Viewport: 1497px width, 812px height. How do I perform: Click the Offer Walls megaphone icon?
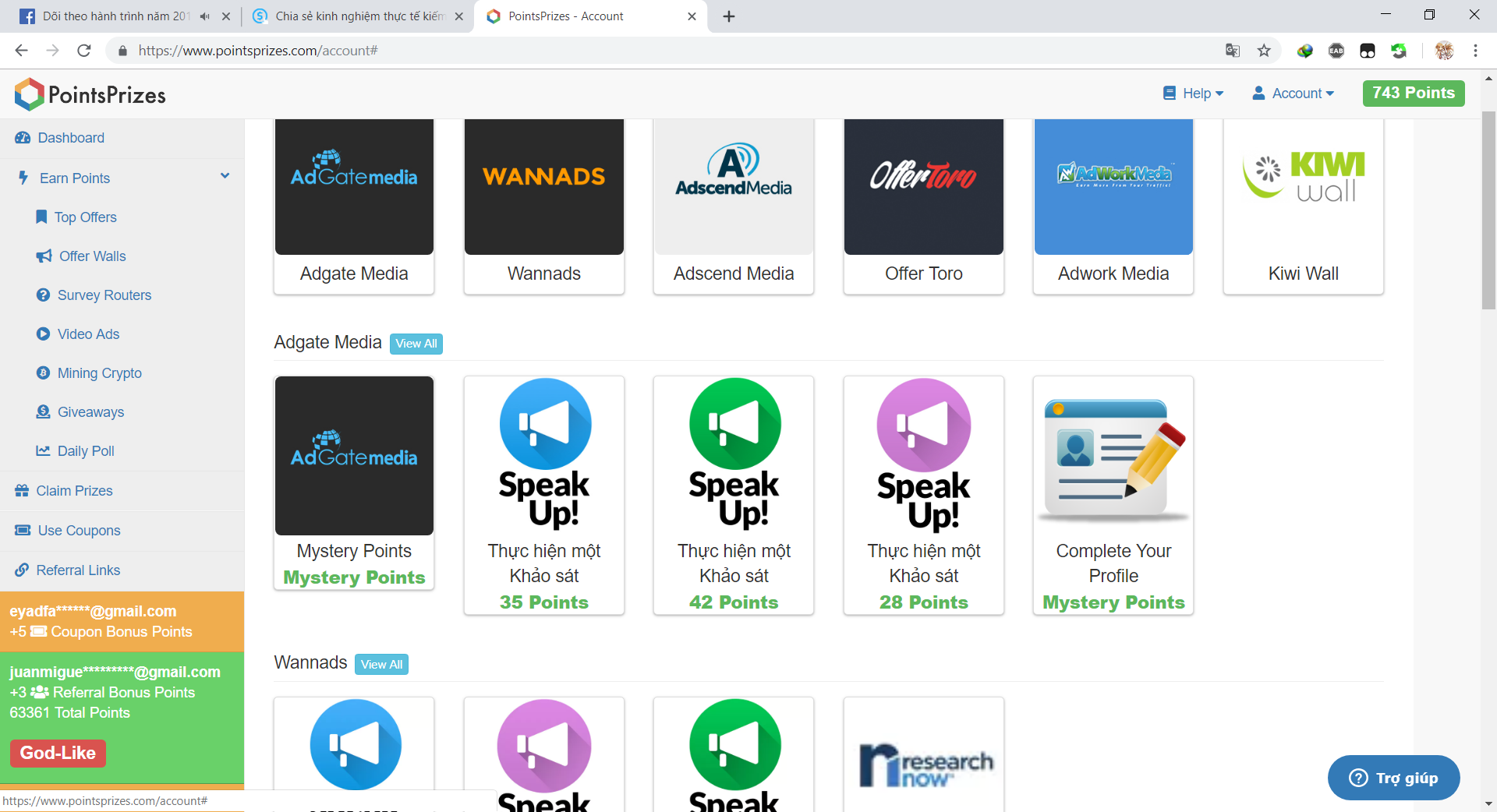coord(44,256)
